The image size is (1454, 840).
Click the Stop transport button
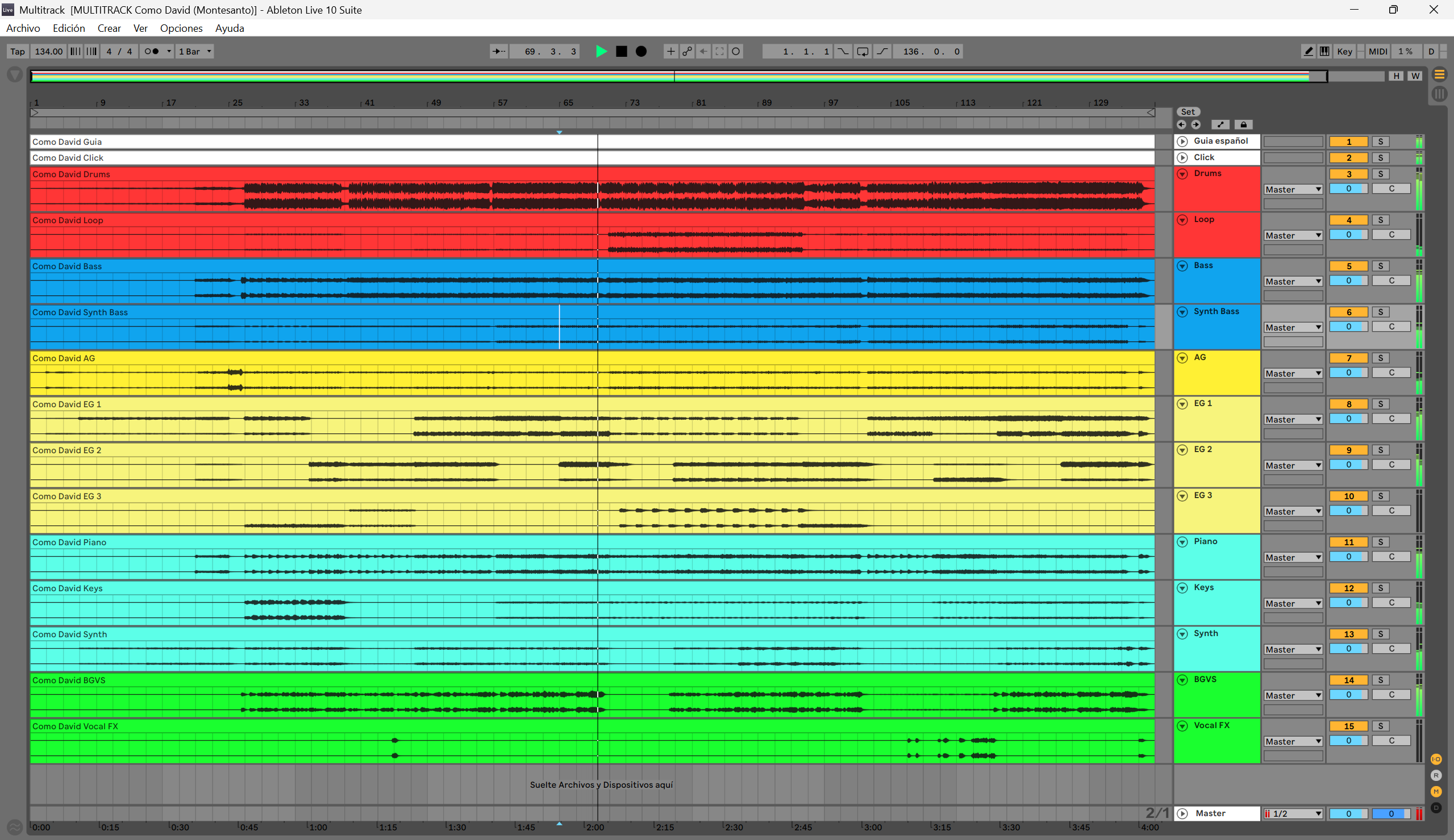(x=622, y=51)
